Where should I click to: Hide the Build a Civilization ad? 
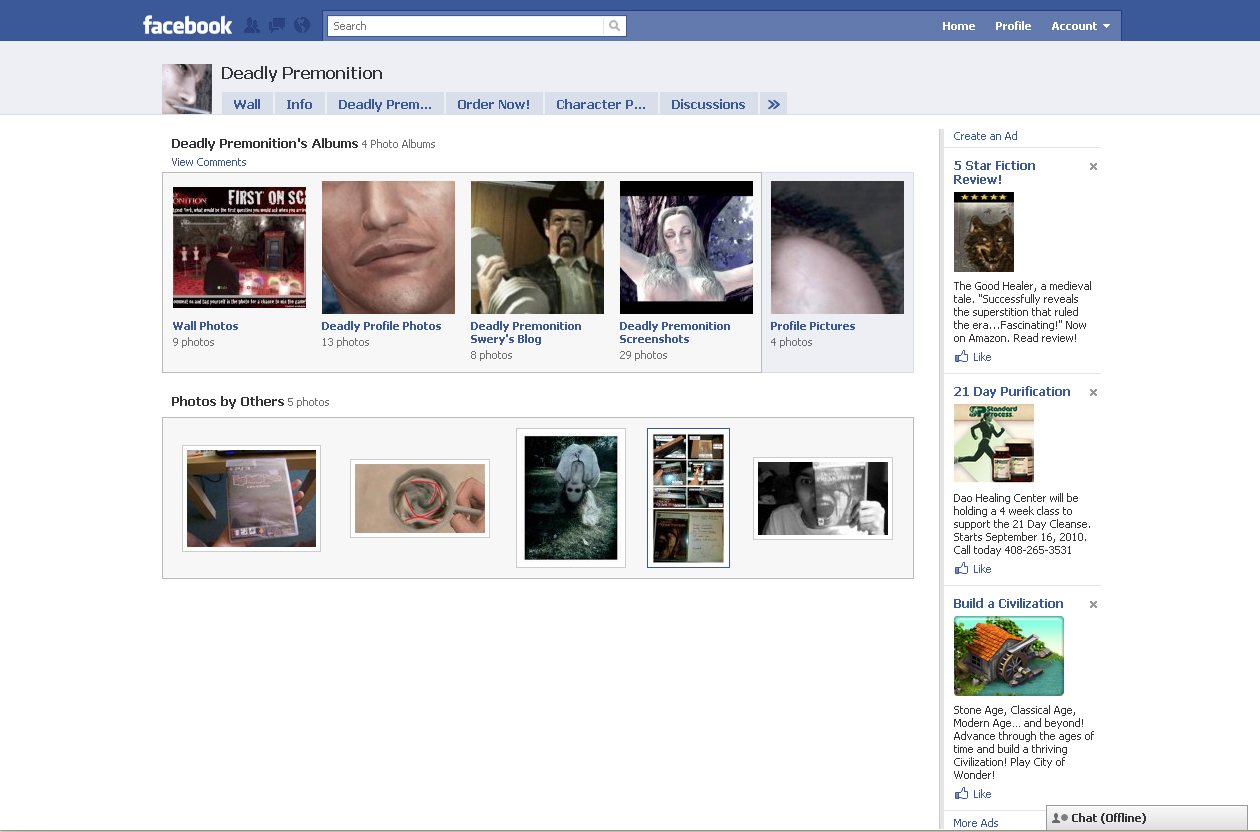(x=1093, y=605)
